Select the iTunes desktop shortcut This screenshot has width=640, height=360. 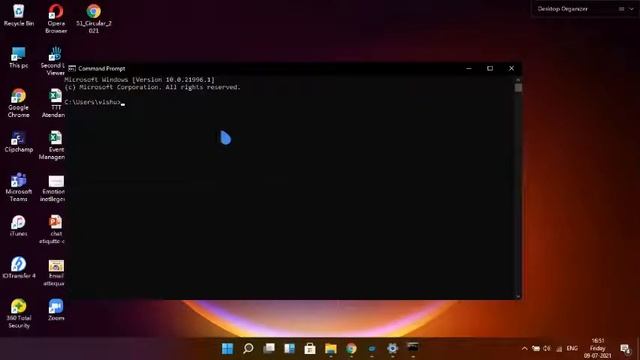pyautogui.click(x=18, y=226)
